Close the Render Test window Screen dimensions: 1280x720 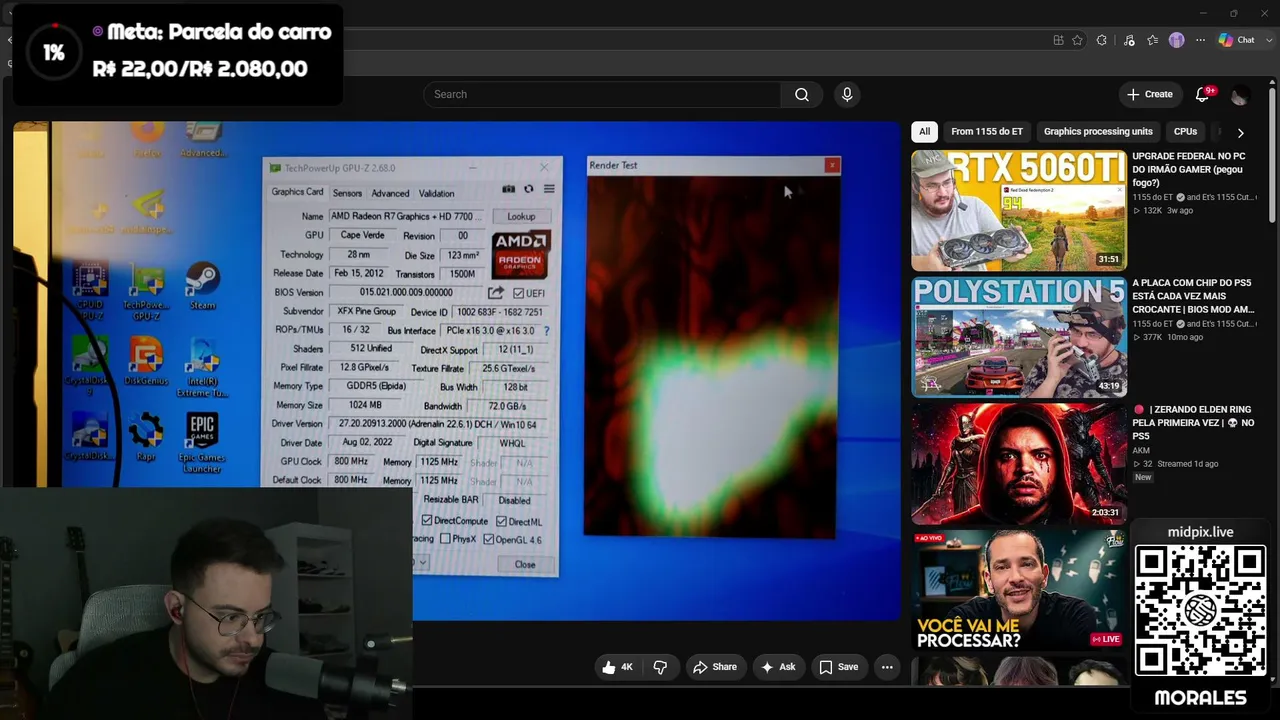pos(831,165)
